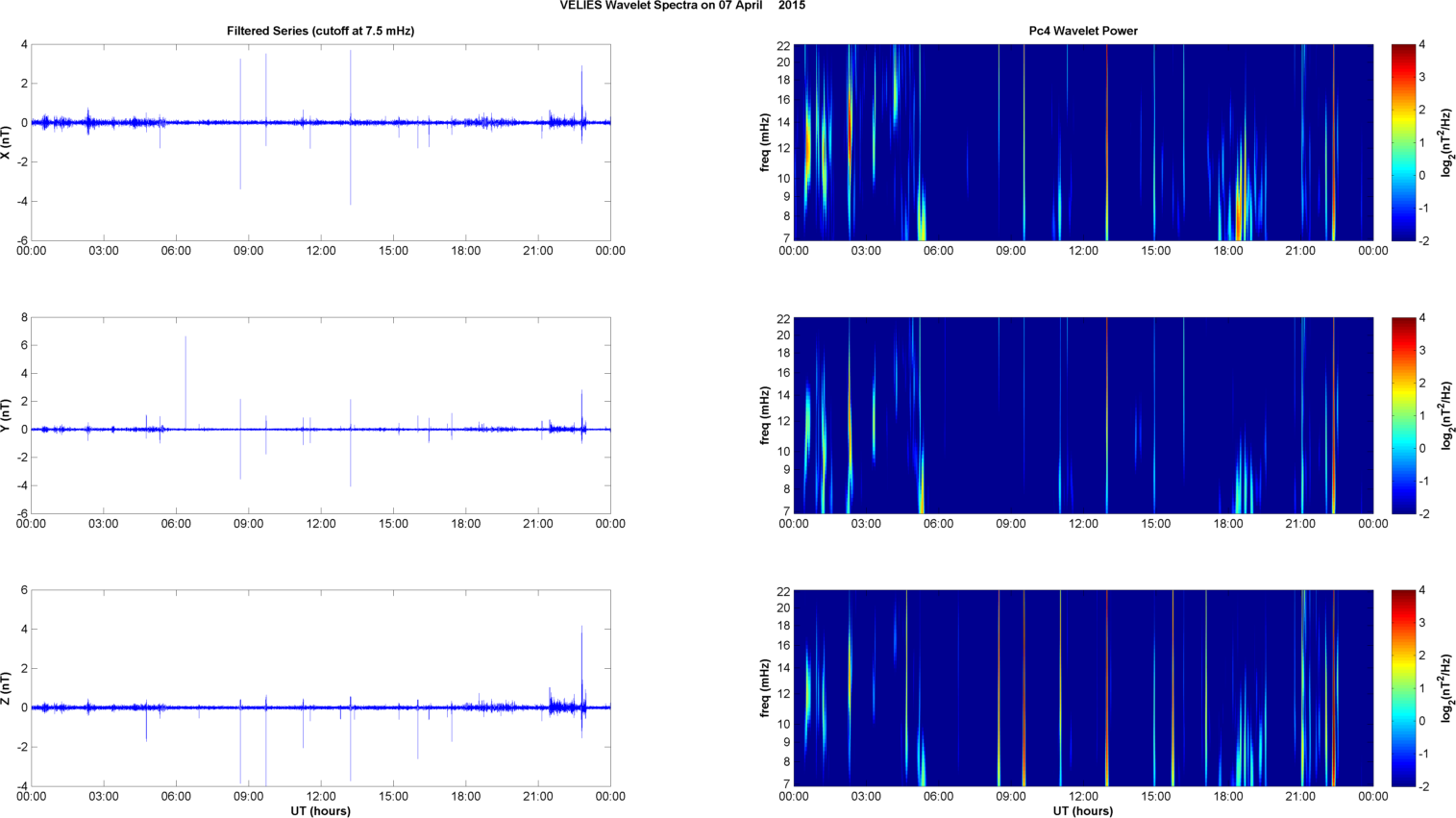1456x818 pixels.
Task: Click the 'Y (nT)' y-axis label
Action: [6, 415]
